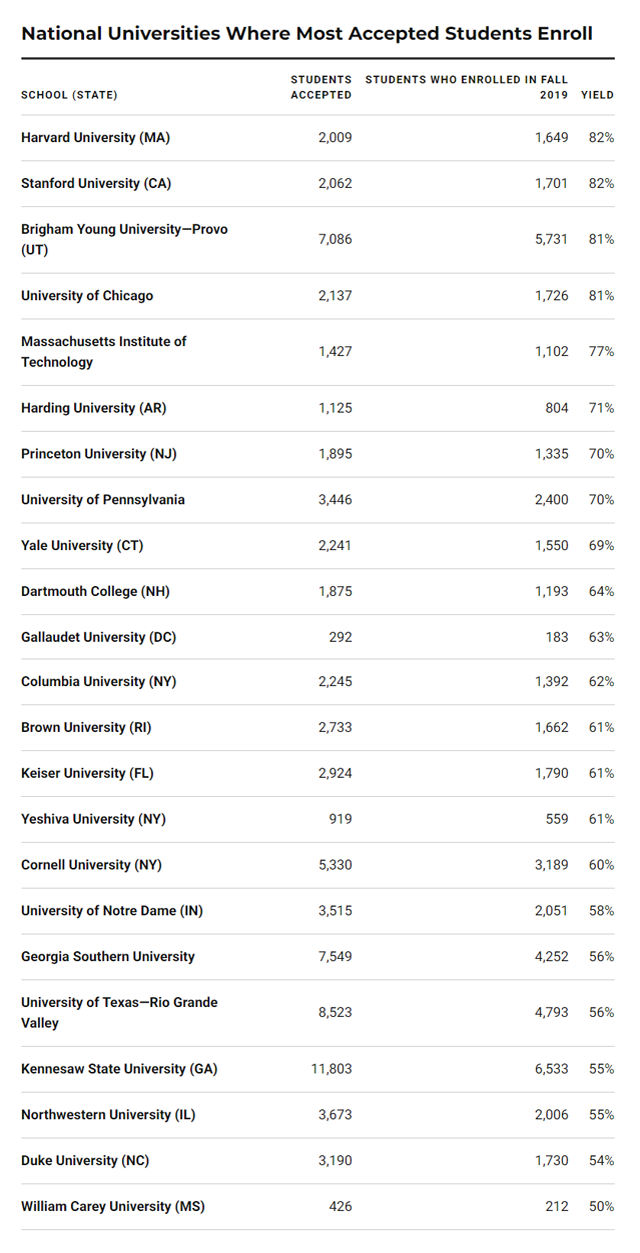Click the Students Accepted column header

[321, 87]
